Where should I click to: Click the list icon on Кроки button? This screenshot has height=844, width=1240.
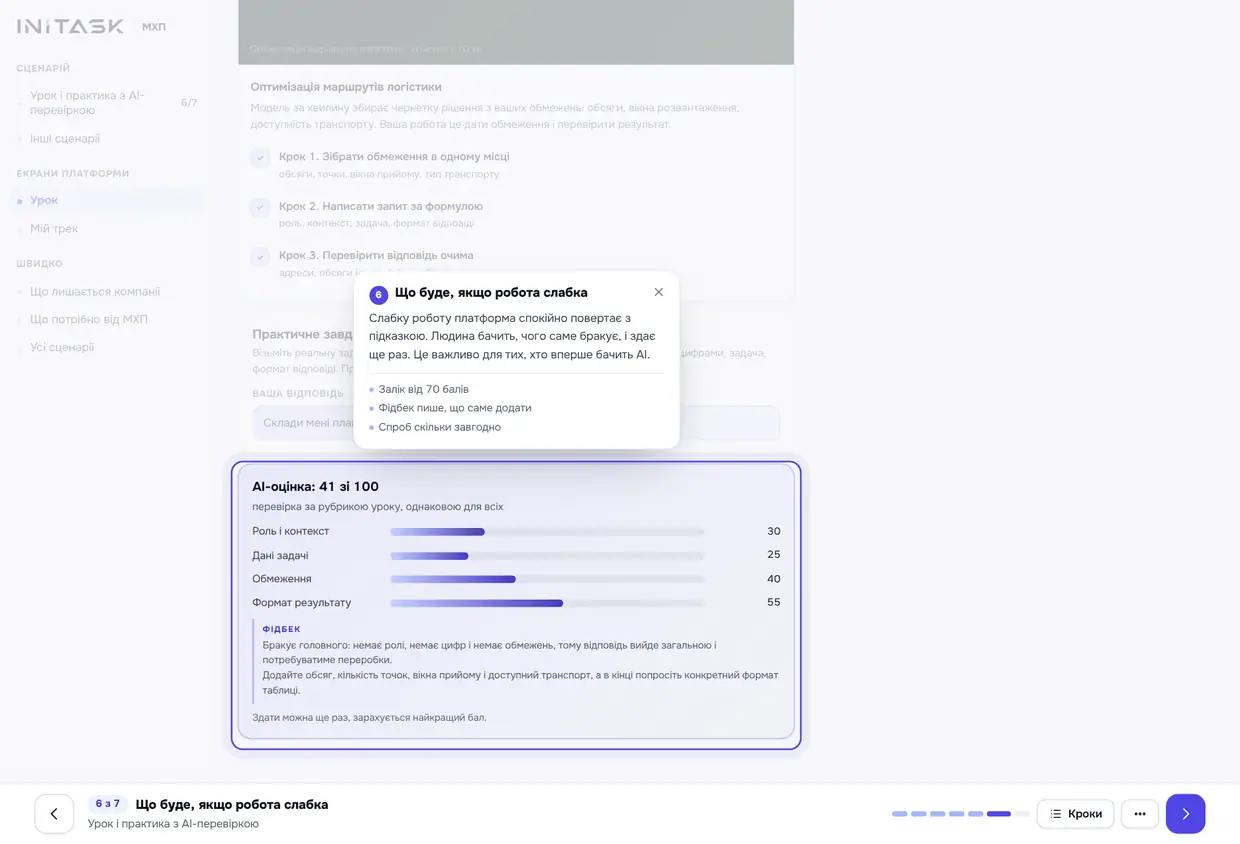(1055, 814)
